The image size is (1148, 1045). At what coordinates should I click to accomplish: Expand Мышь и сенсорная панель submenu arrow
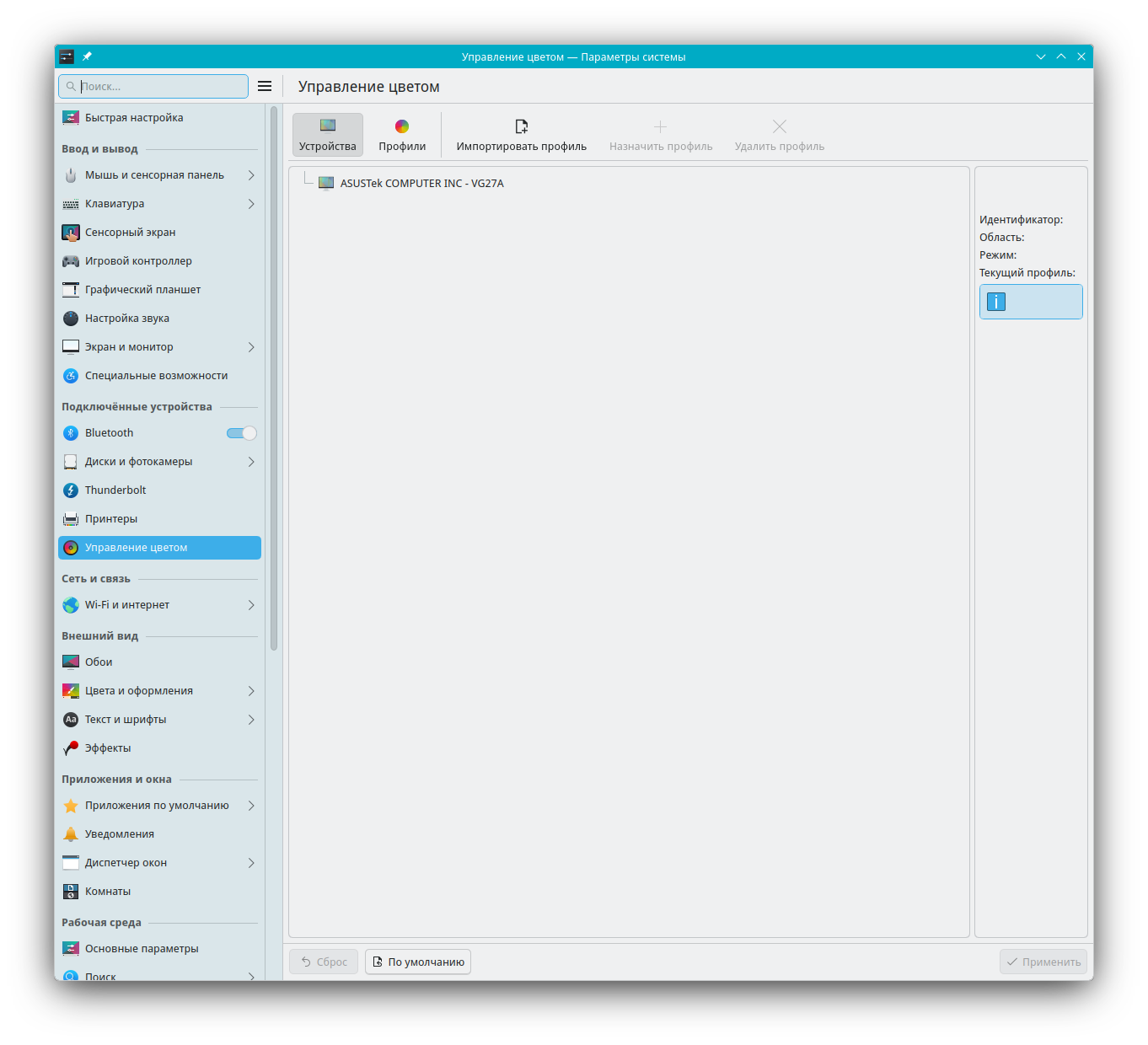click(251, 175)
